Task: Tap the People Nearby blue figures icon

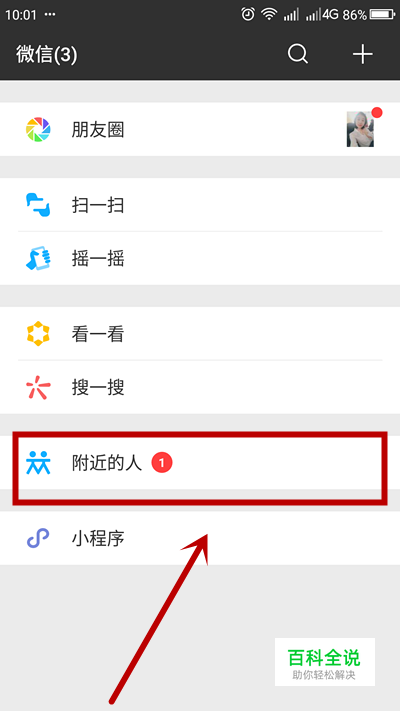Action: click(x=38, y=463)
